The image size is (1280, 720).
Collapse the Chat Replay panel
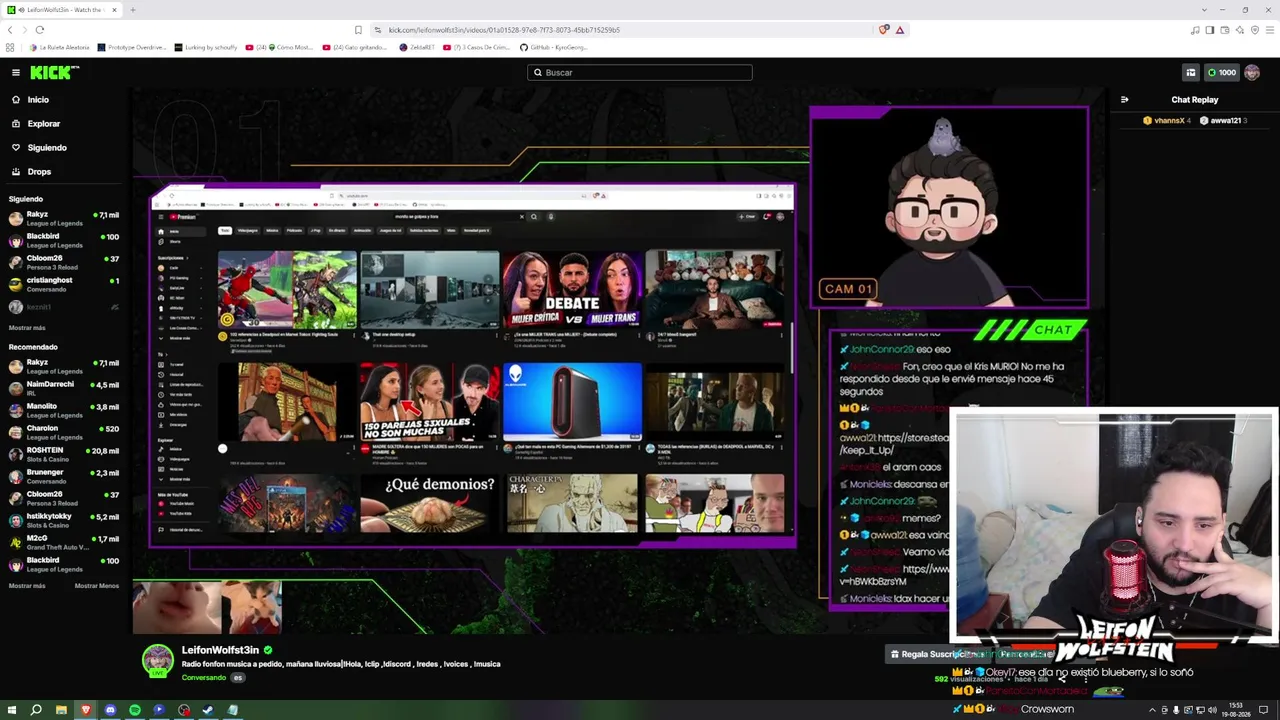click(x=1125, y=100)
